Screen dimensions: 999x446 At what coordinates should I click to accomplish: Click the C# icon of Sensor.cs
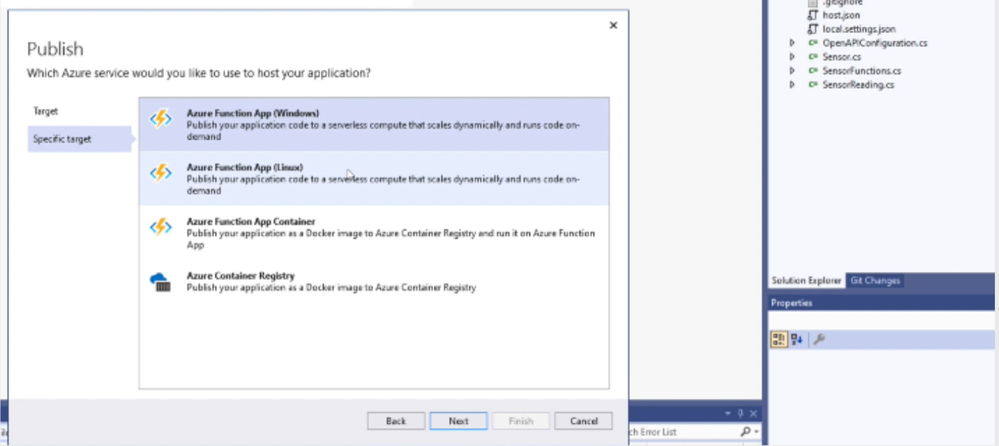click(813, 57)
